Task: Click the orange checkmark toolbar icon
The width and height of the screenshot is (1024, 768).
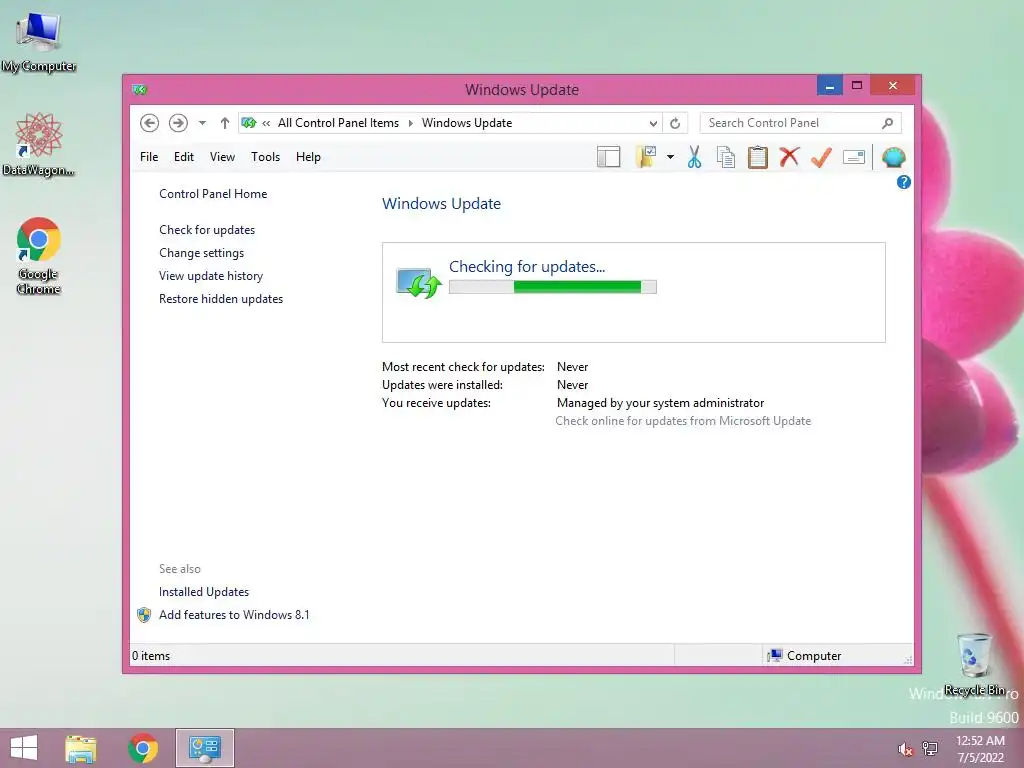Action: coord(822,157)
